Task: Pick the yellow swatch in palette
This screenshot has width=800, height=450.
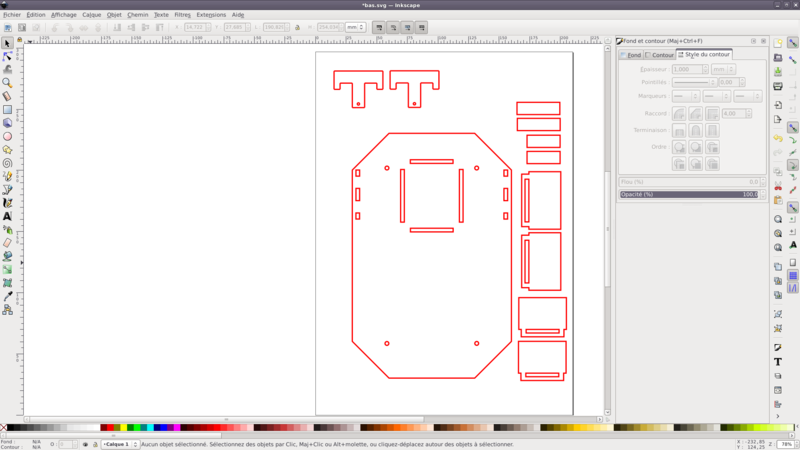Action: 123,427
